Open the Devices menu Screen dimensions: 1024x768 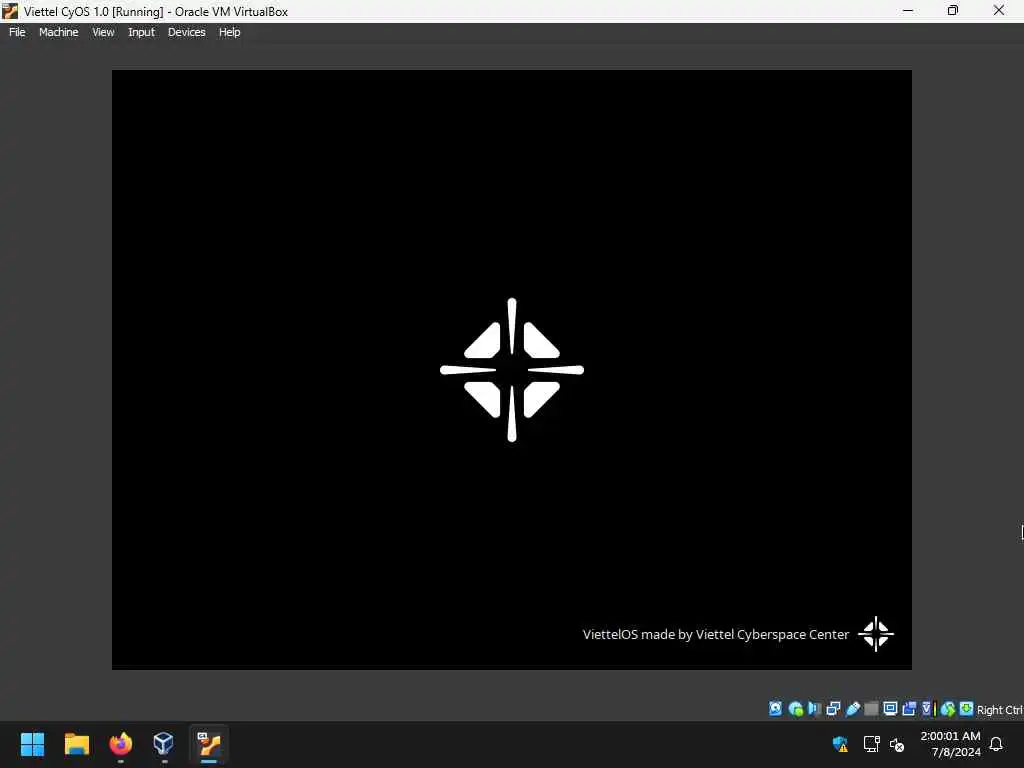point(187,32)
